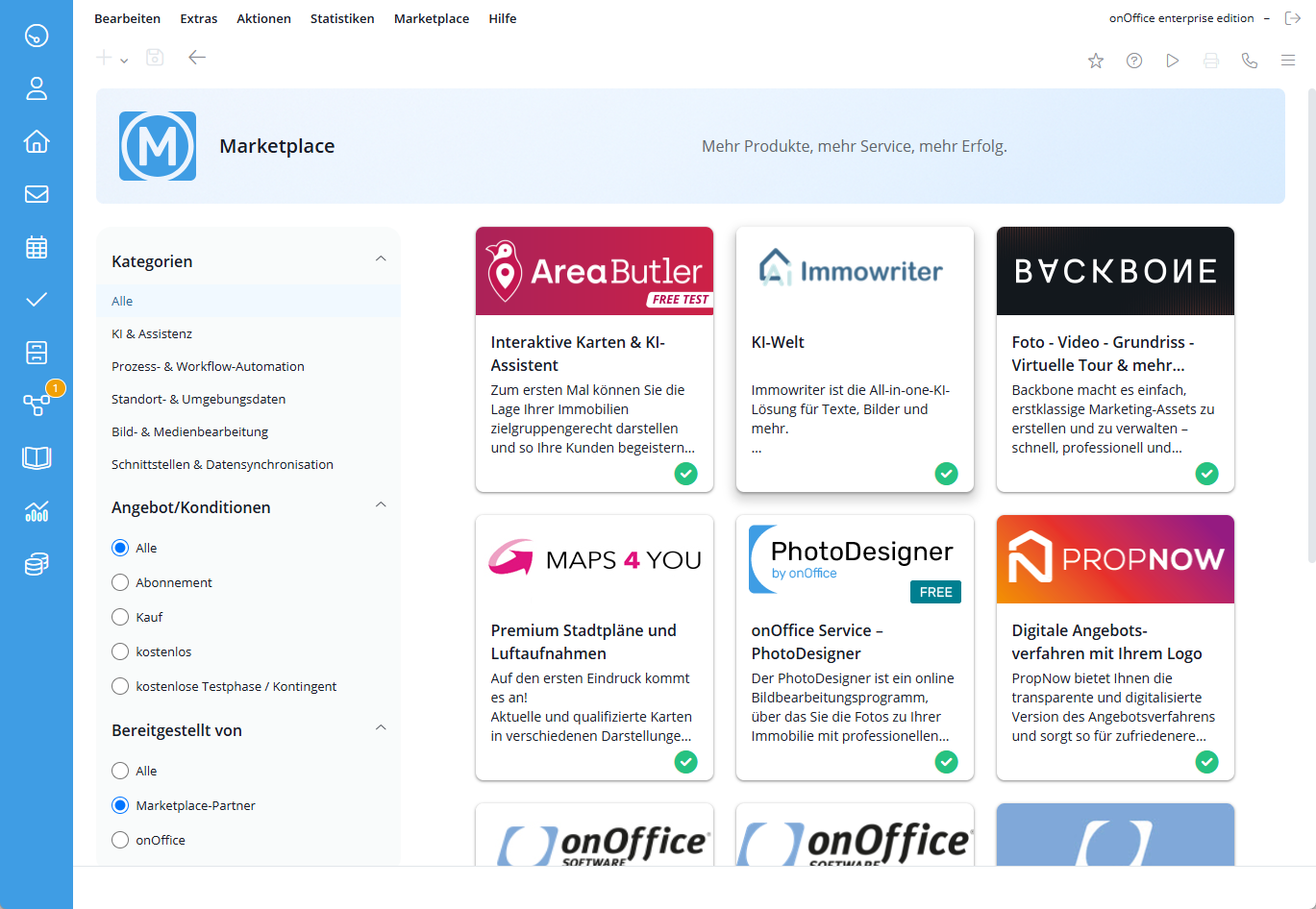
Task: Open the Aktionen menu
Action: click(263, 18)
